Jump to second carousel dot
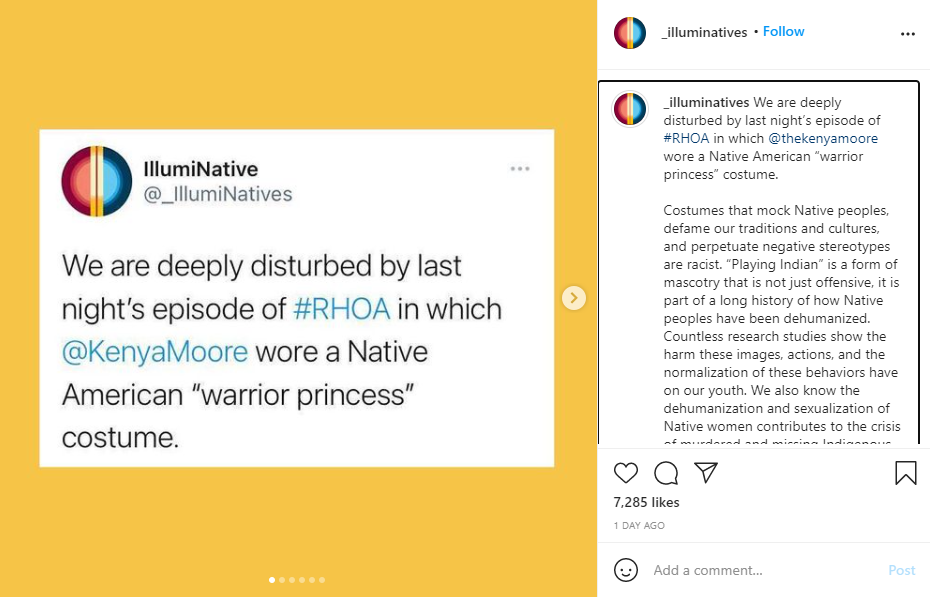Screen dimensions: 930x597 pyautogui.click(x=282, y=580)
